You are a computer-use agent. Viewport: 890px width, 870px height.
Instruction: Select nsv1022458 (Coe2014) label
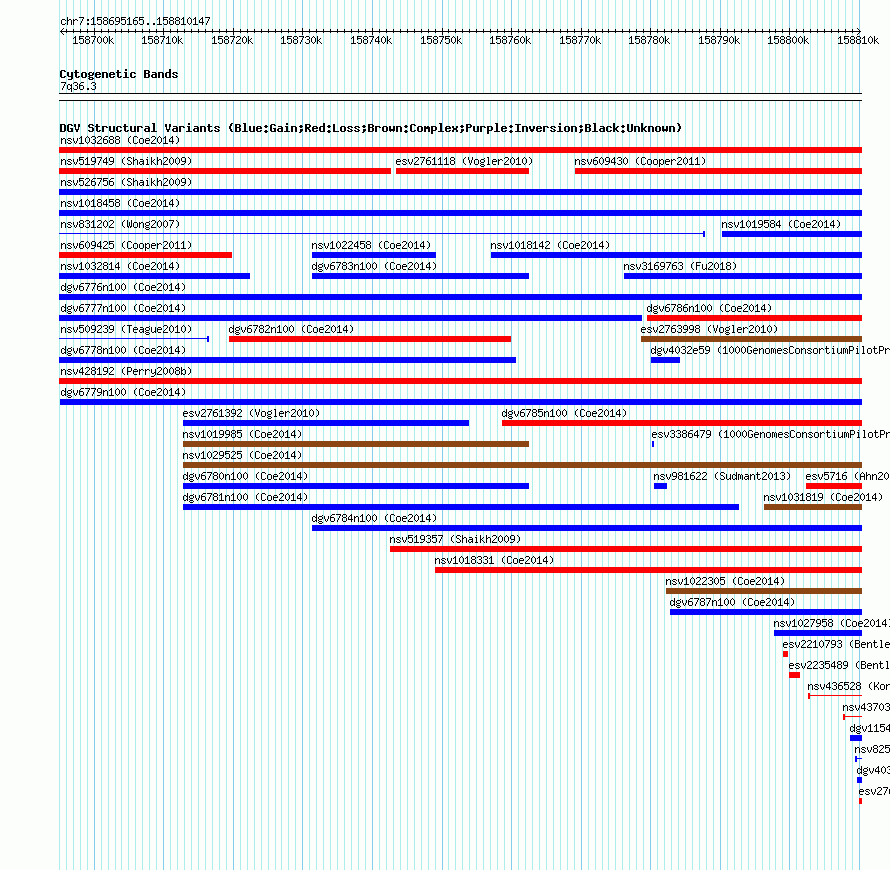pos(371,245)
